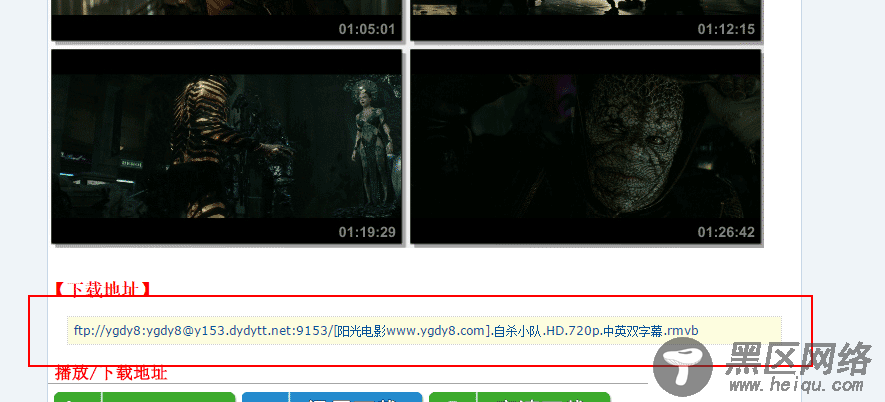This screenshot has width=885, height=402.
Task: Open the partial thumbnail stamped 01:12:15
Action: [x=586, y=20]
